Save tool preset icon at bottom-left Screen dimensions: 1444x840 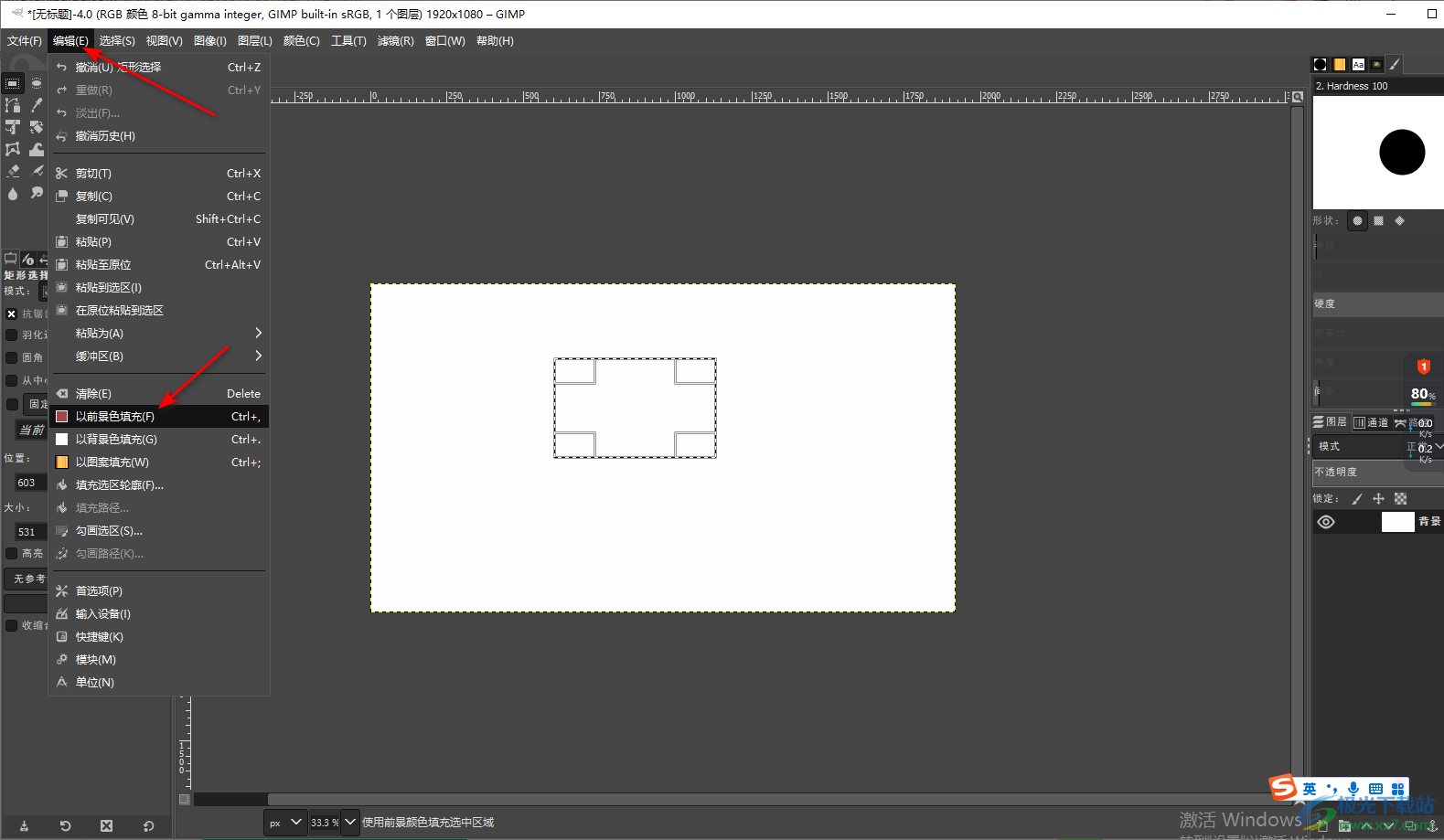(x=24, y=825)
